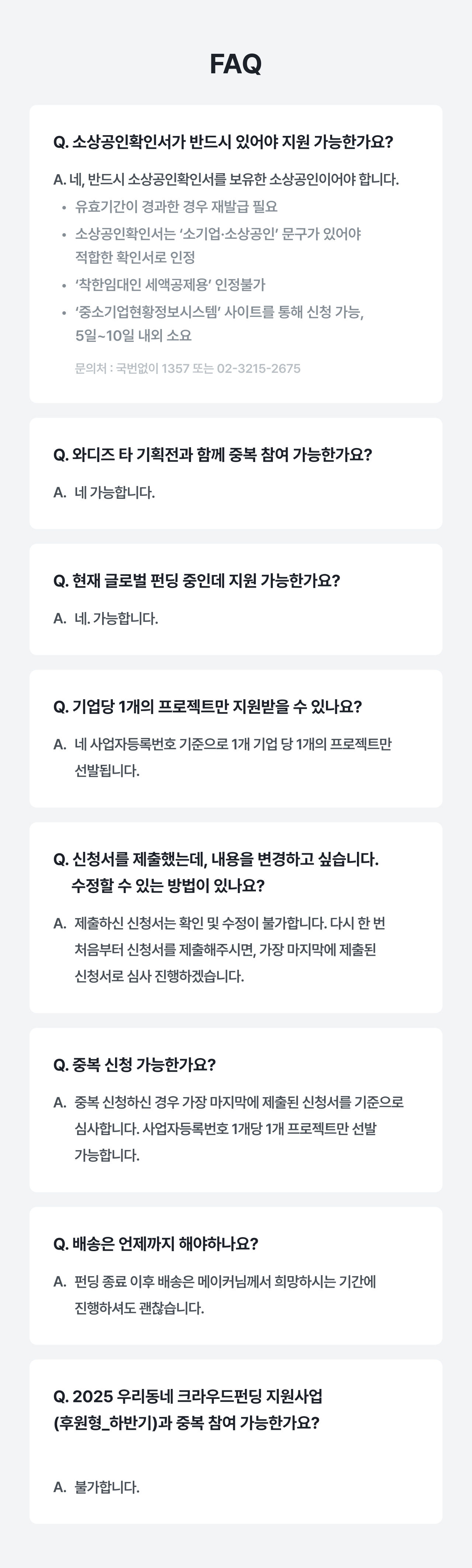Click the final answer '불가합니다.'
Viewport: 472px width, 1568px height.
[x=107, y=1487]
